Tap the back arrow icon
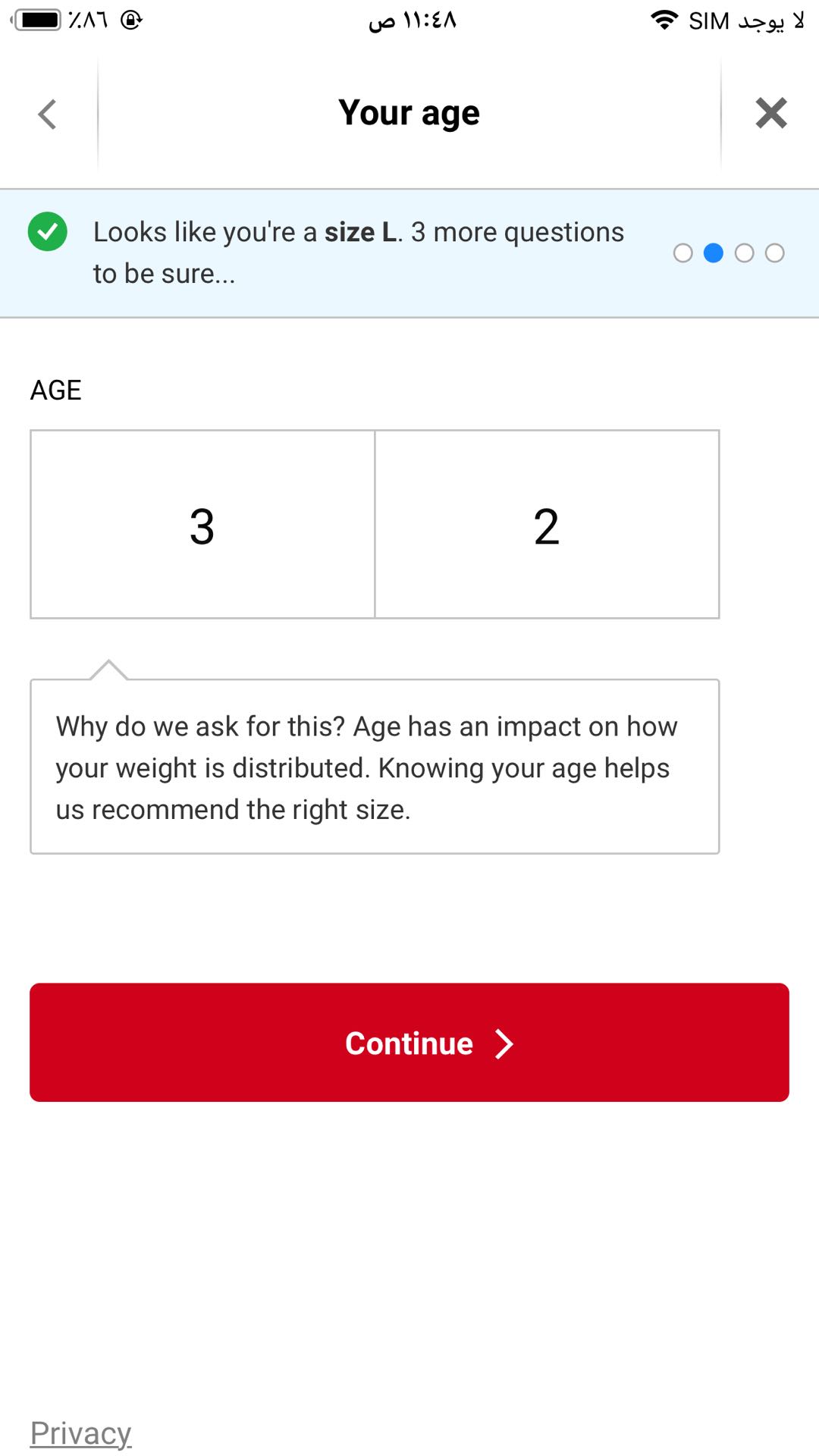Viewport: 819px width, 1456px height. (48, 115)
